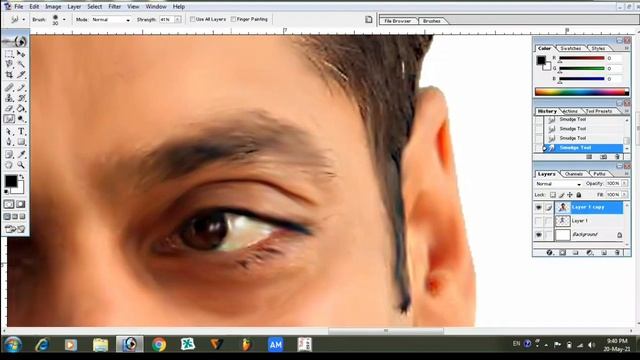Open the Image menu
Viewport: 640px width, 360px height.
[x=53, y=7]
